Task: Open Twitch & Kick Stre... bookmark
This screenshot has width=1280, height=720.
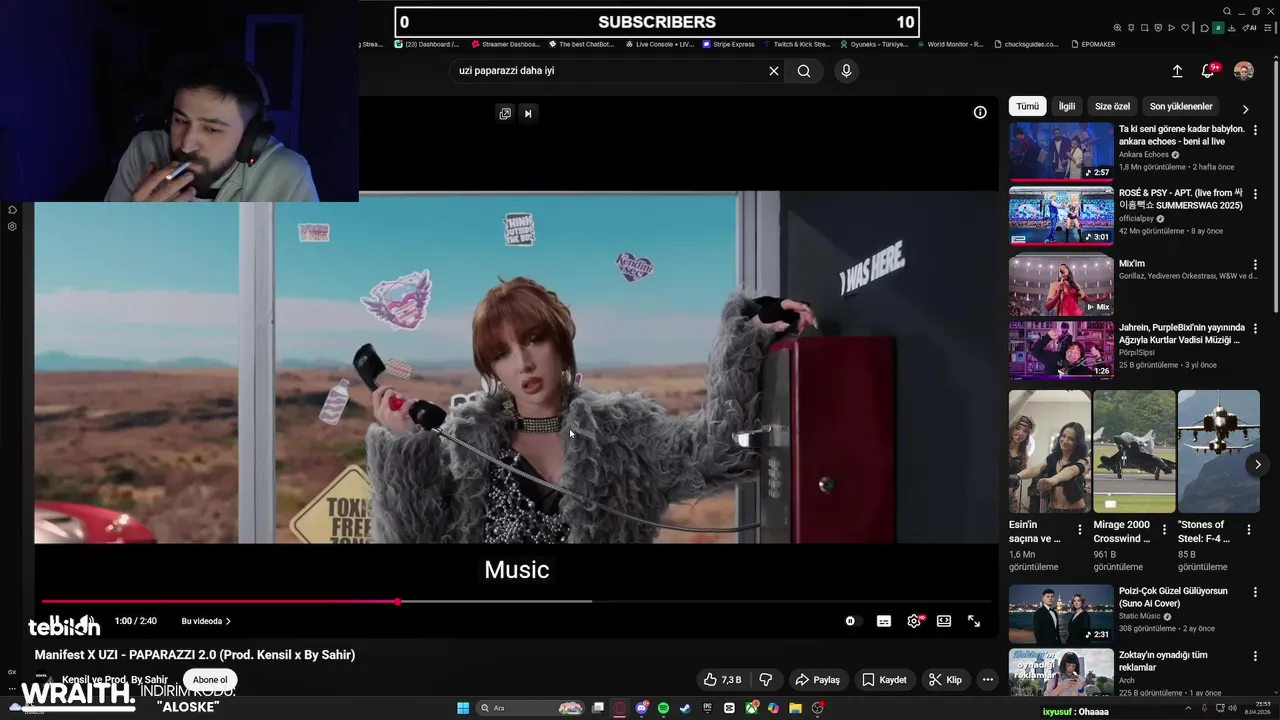Action: tap(796, 44)
